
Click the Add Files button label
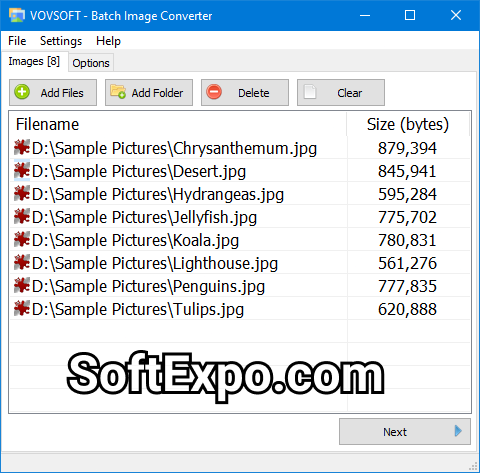click(x=62, y=93)
